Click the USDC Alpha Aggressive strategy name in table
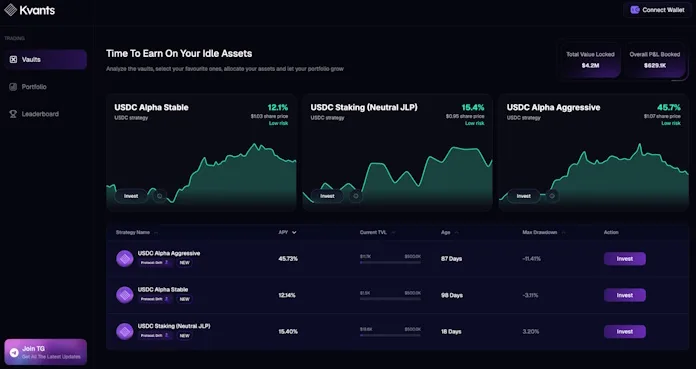The height and width of the screenshot is (369, 696). 169,253
